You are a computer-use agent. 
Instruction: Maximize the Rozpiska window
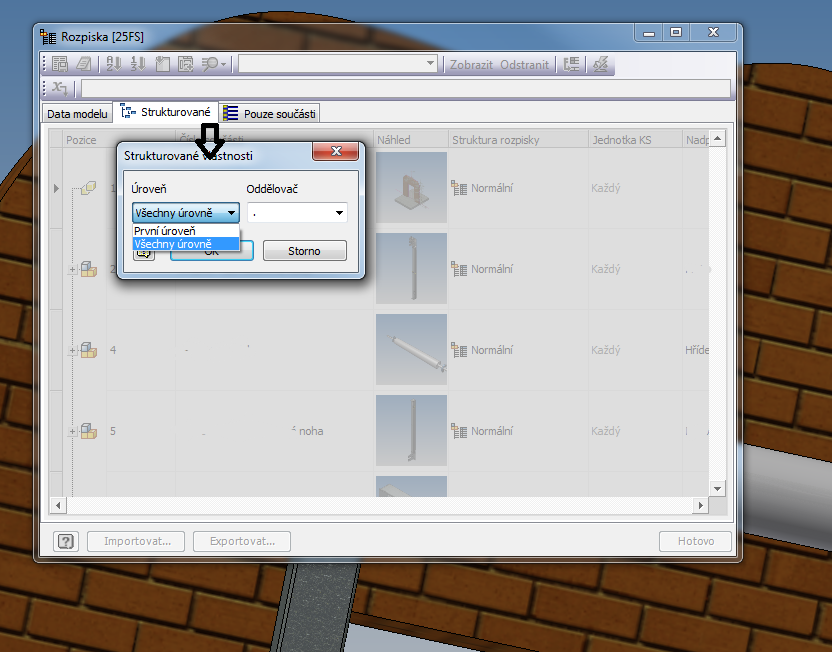(x=675, y=33)
